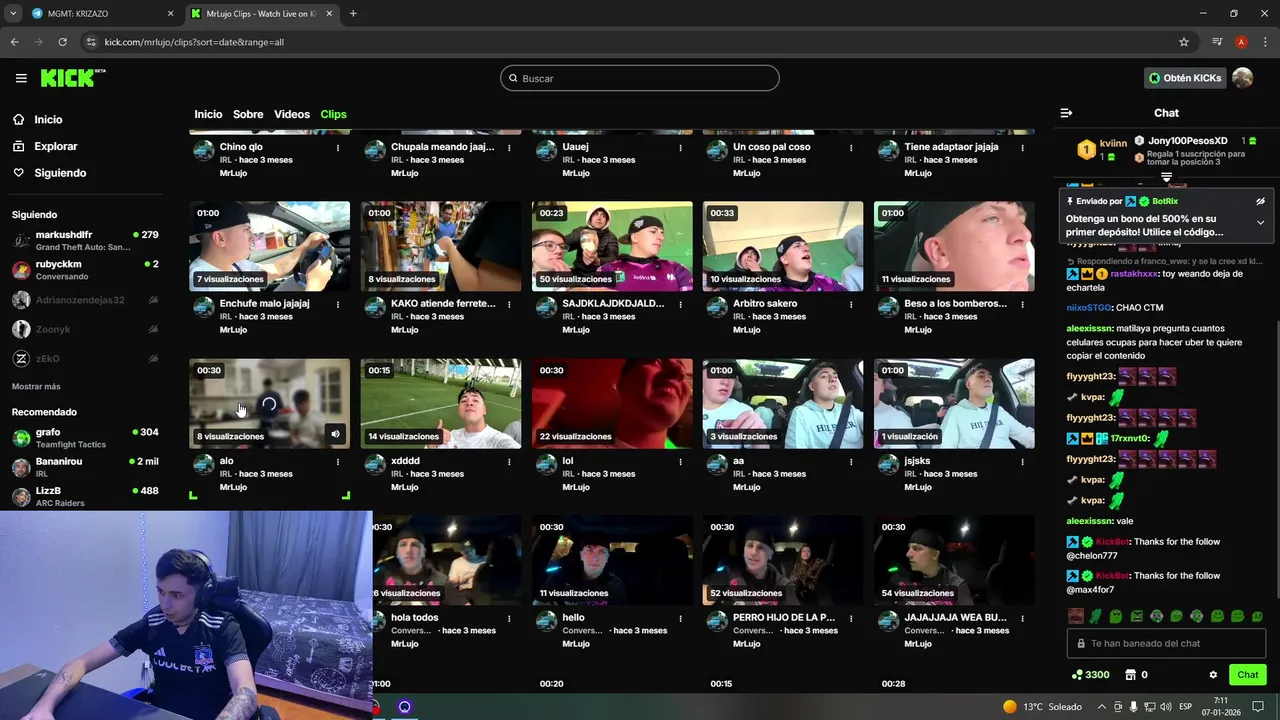1280x720 pixels.
Task: Open the user profile avatar in the header
Action: click(x=1242, y=78)
